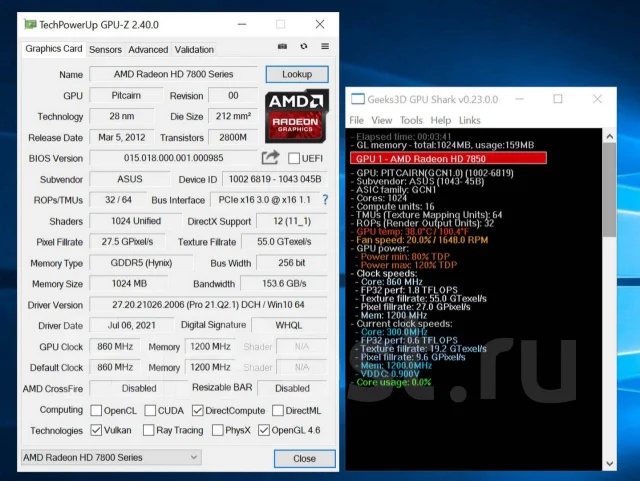Image resolution: width=640 pixels, height=481 pixels.
Task: Click the GPU temp line in GPU Shark
Action: [412, 232]
